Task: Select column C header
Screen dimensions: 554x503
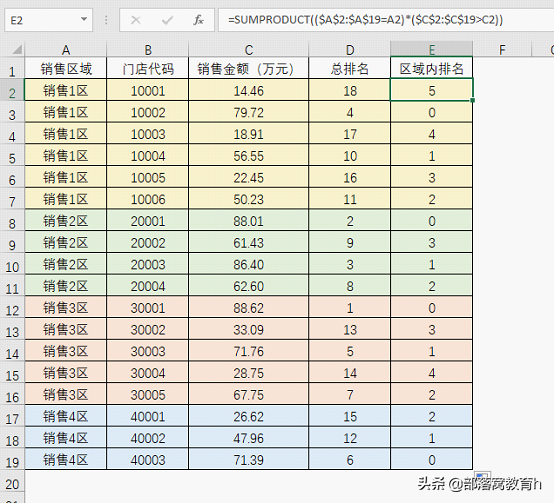Action: point(249,50)
